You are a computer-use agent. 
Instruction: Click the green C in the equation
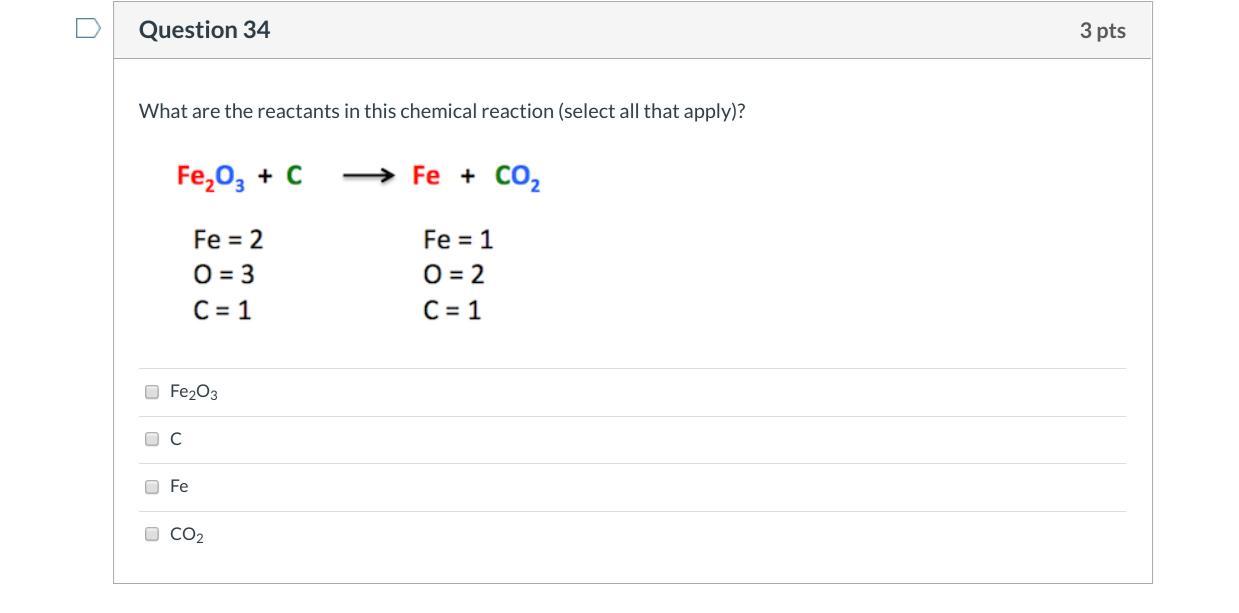point(294,176)
